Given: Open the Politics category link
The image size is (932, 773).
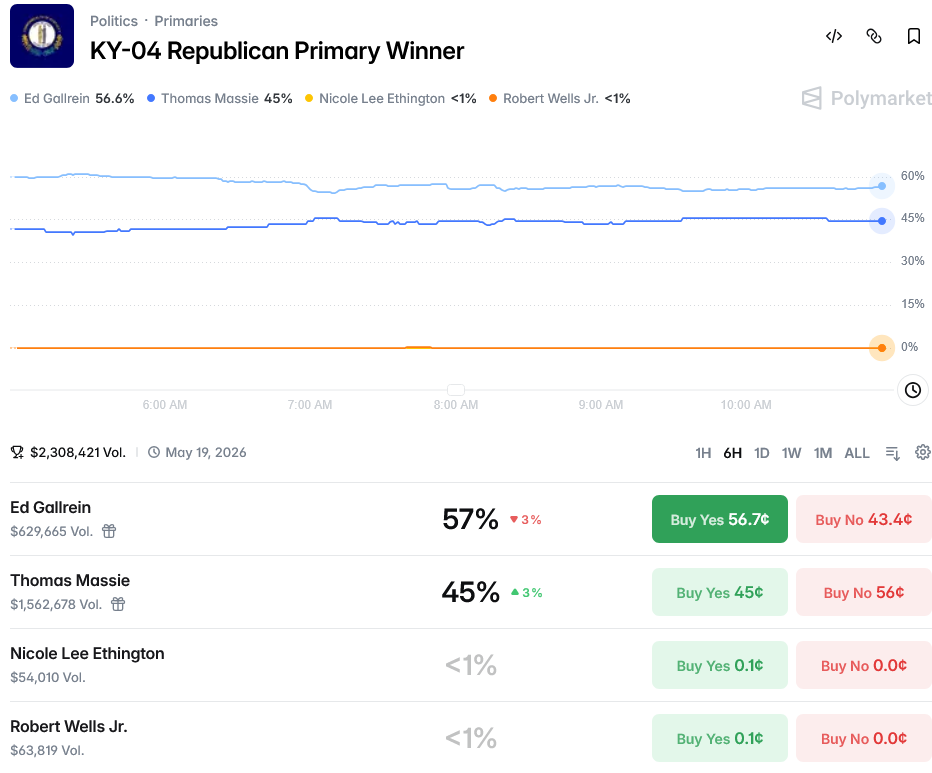Looking at the screenshot, I should [x=114, y=21].
